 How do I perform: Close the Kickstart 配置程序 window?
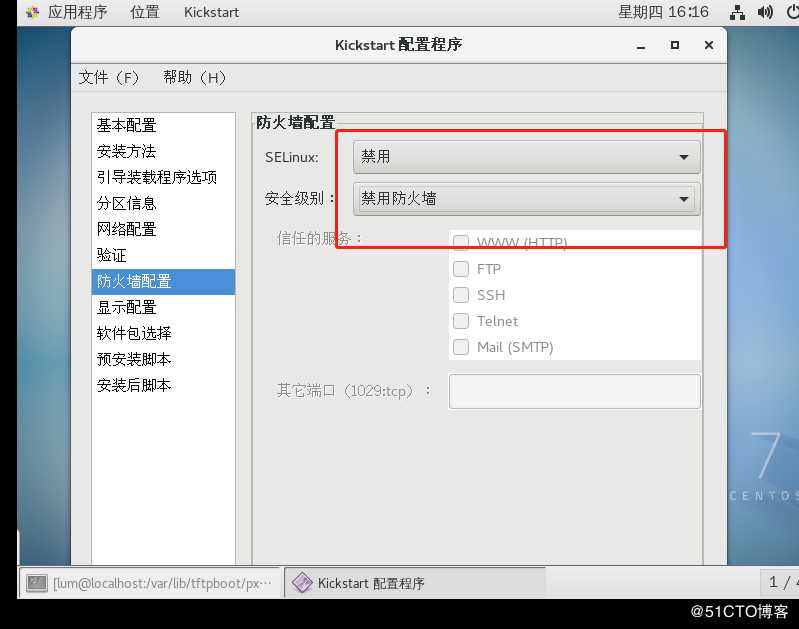pos(708,45)
